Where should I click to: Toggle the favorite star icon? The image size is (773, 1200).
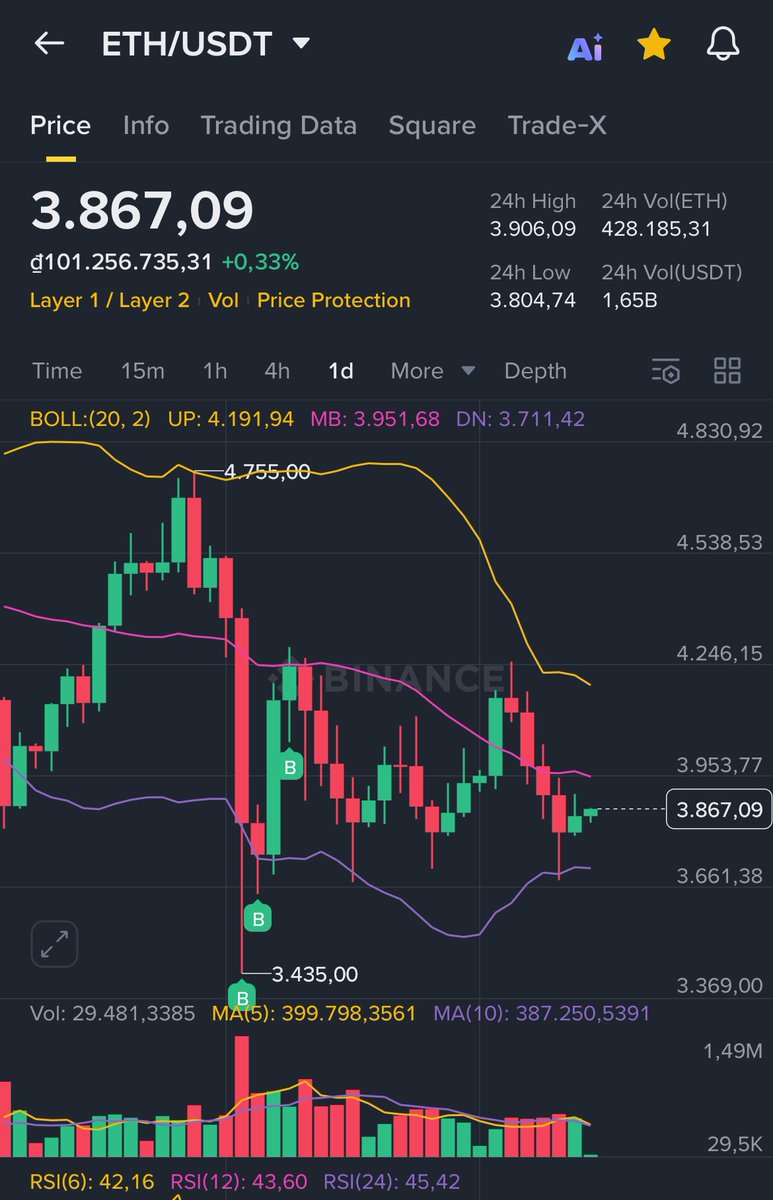pos(654,44)
